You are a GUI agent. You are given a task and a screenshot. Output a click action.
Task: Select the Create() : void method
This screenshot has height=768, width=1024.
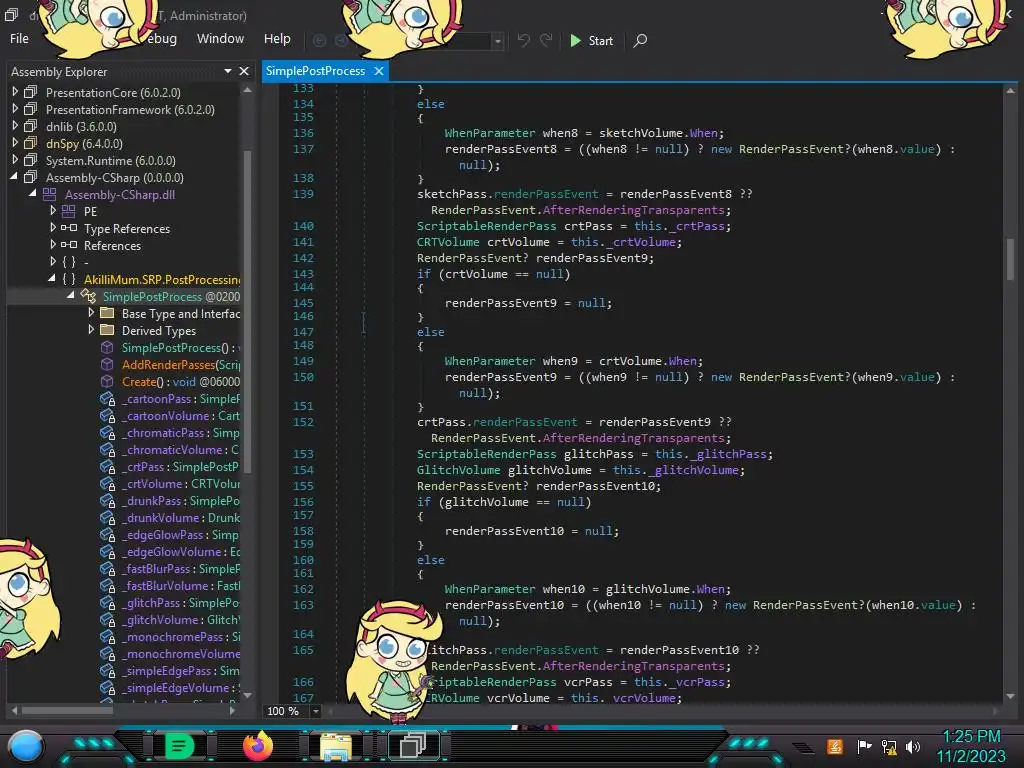181,381
